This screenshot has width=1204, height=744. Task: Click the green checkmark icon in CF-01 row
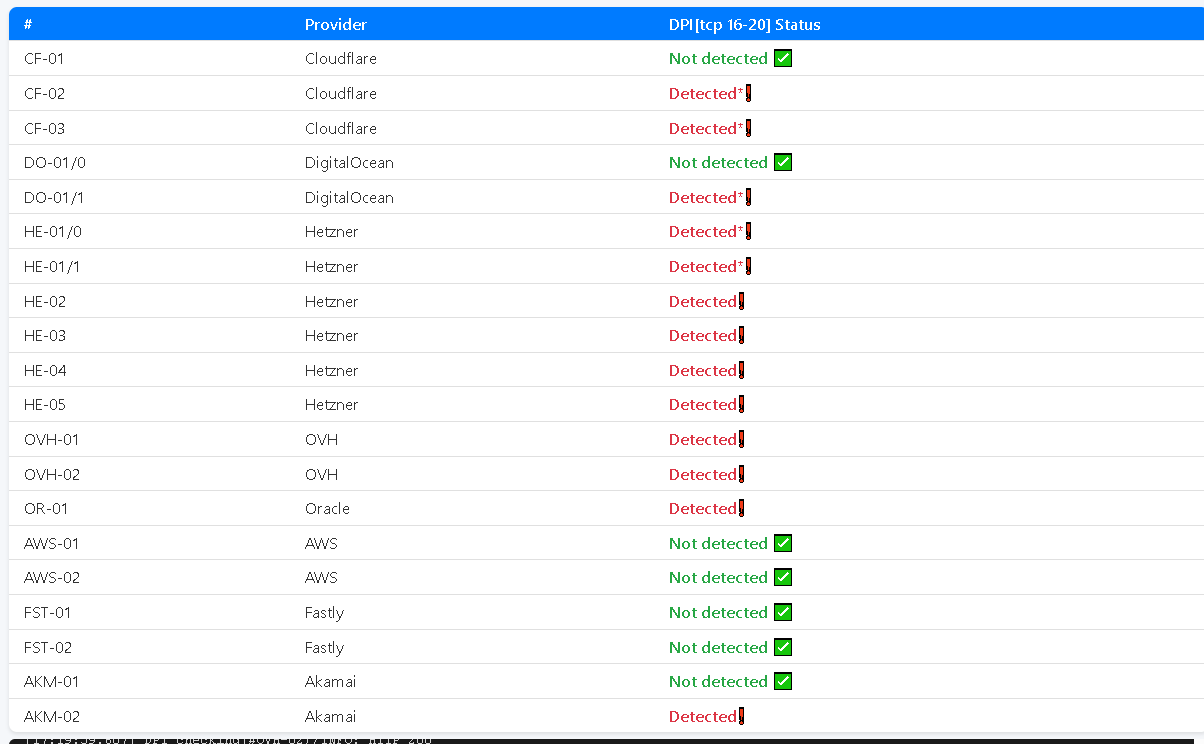tap(783, 59)
